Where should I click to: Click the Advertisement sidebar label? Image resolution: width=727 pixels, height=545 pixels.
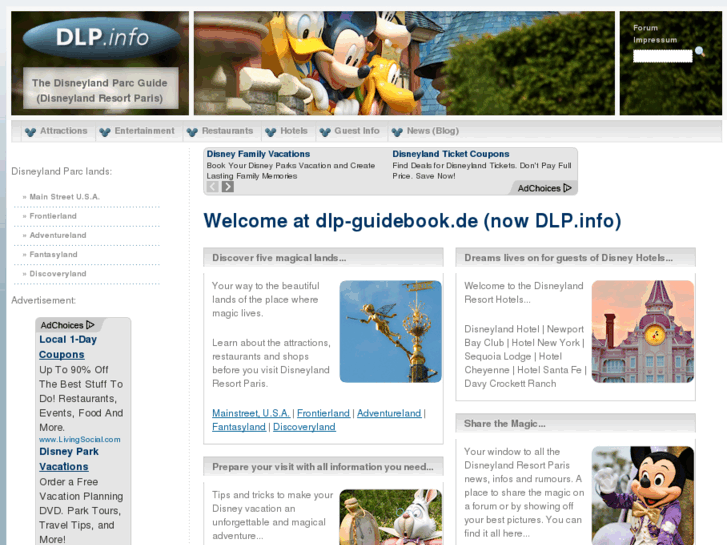click(x=44, y=301)
